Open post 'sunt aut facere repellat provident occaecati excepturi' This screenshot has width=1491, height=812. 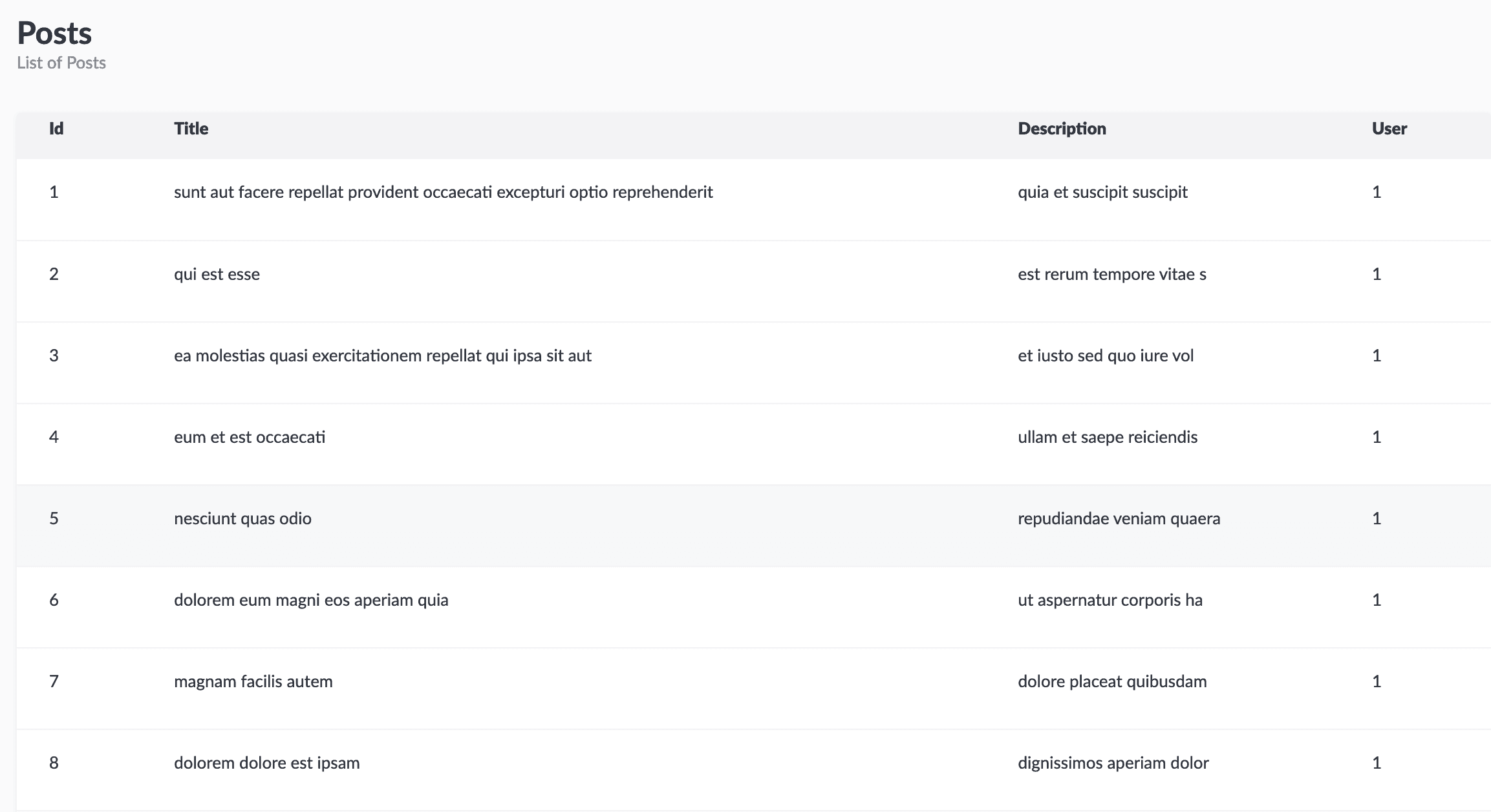444,192
